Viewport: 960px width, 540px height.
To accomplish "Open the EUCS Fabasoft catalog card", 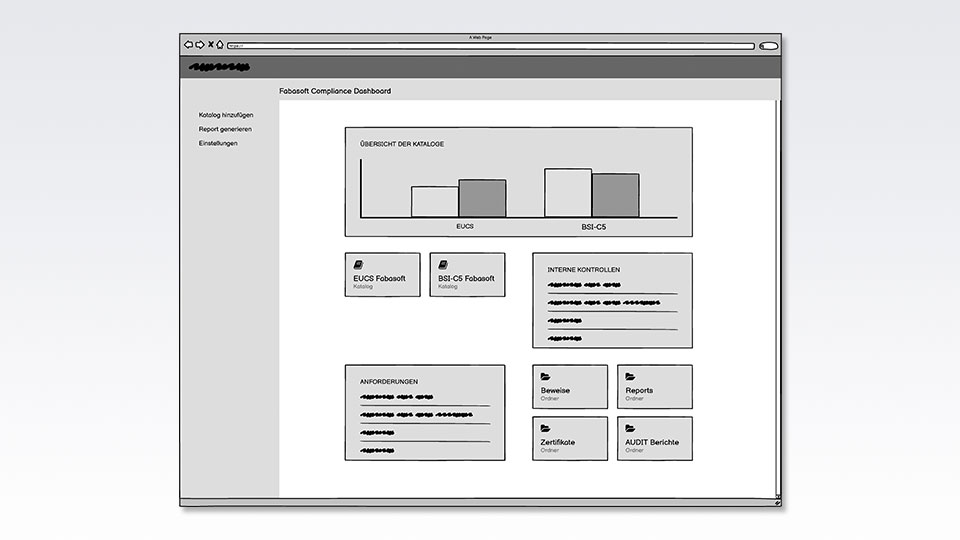I will point(383,275).
